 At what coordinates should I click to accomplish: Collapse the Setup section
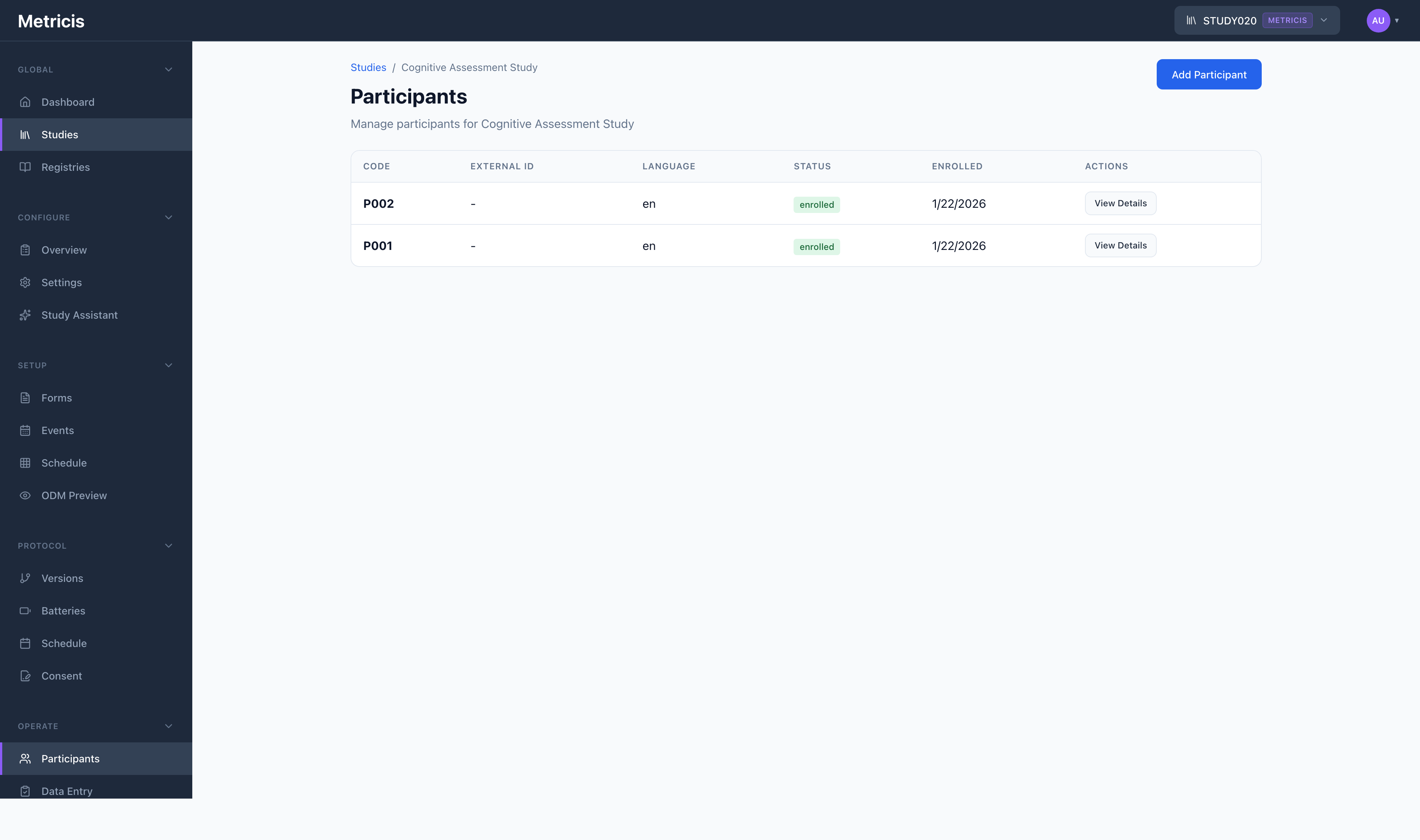pos(169,365)
